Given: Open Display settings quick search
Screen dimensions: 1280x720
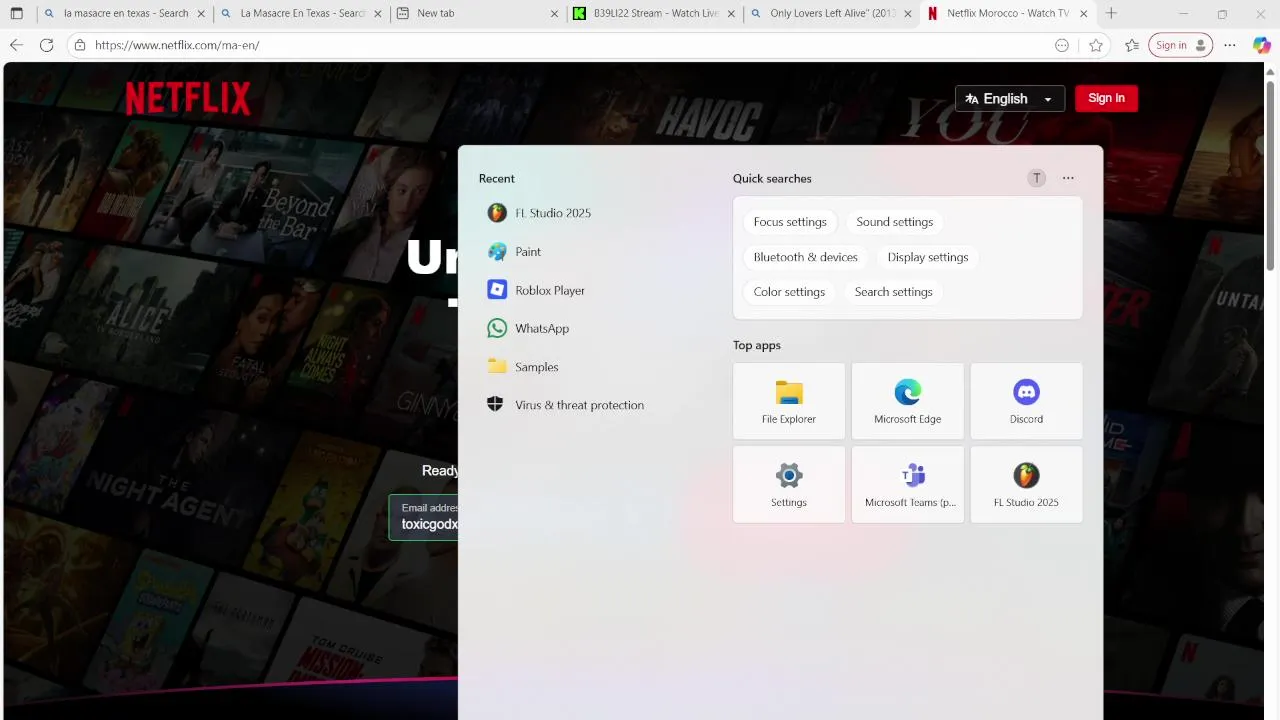Looking at the screenshot, I should 928,257.
